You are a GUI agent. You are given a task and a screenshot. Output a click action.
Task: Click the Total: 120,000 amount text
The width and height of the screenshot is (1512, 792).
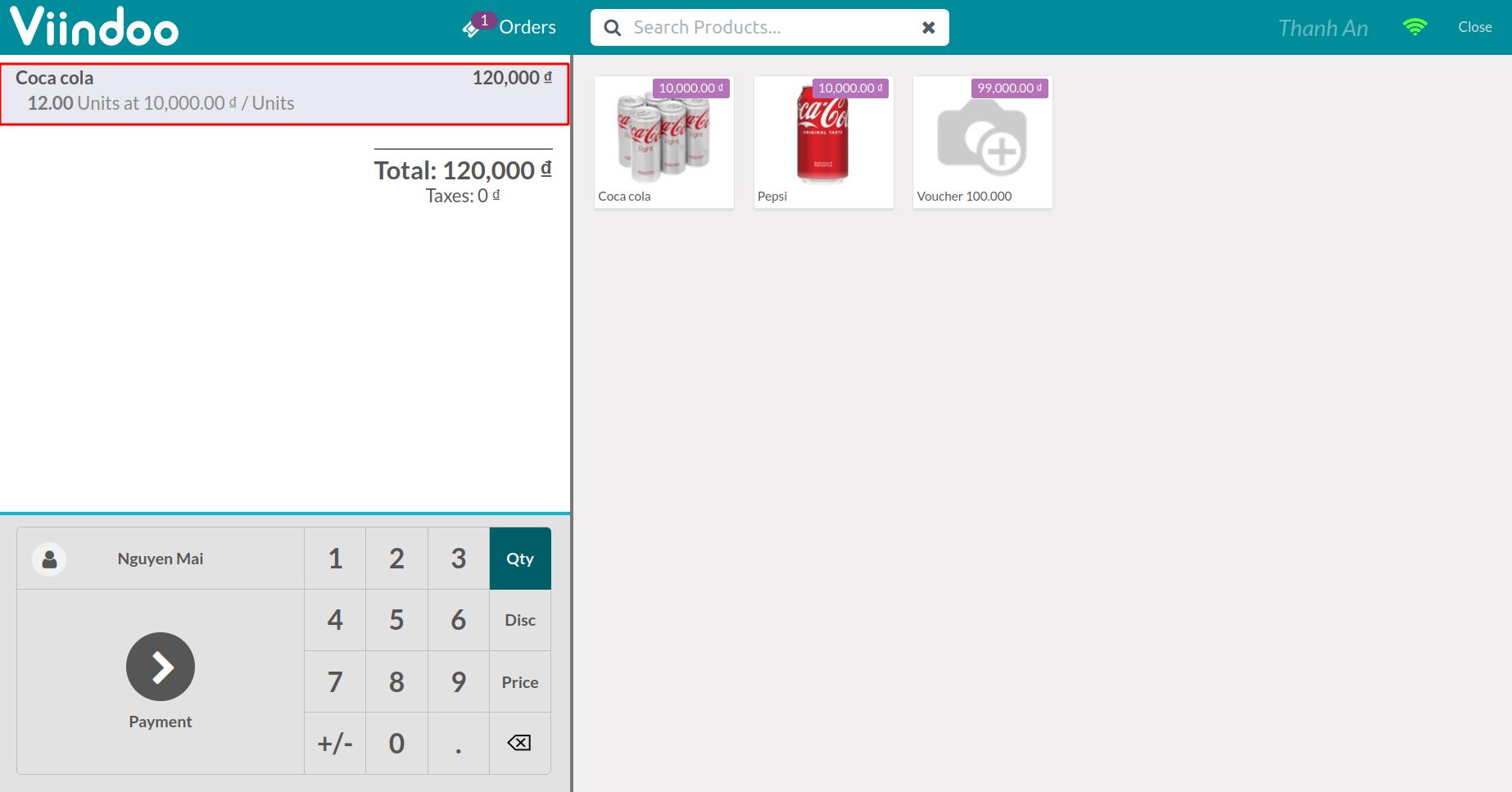point(463,170)
